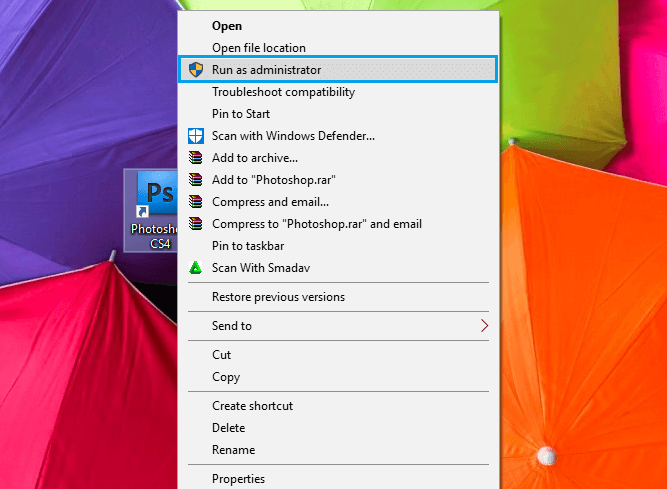This screenshot has width=667, height=489.
Task: Open the Send to menu entry
Action: click(x=338, y=326)
